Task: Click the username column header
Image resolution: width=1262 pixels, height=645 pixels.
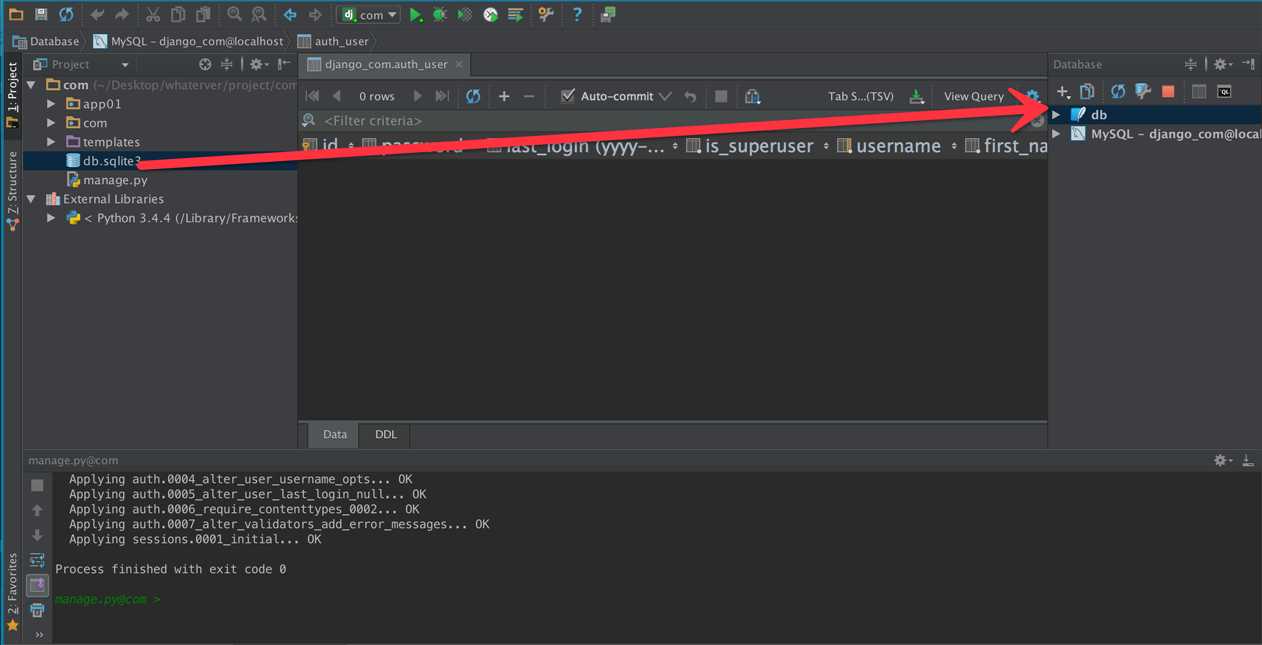Action: pos(897,146)
